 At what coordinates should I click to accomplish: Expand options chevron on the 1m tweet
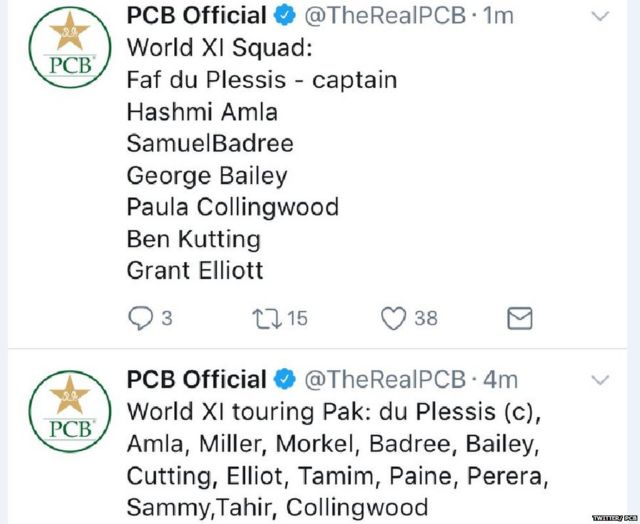[600, 16]
